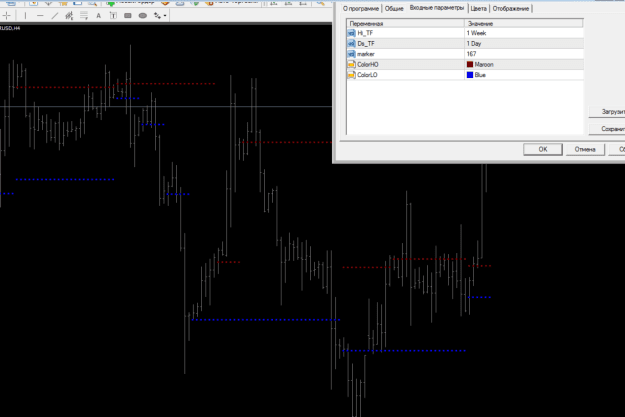Viewport: 625px width, 417px height.
Task: Switch to the 'Отображение' tab
Action: point(511,8)
